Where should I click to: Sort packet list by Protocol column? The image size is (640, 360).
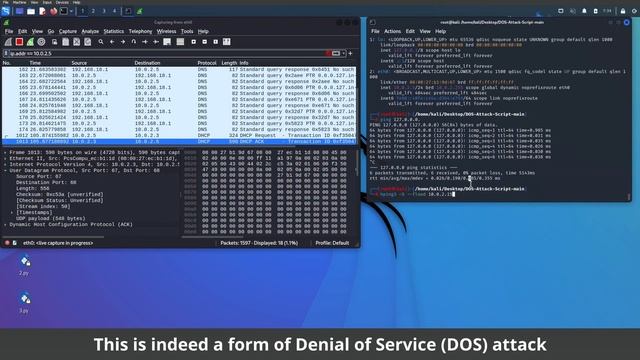click(x=207, y=63)
